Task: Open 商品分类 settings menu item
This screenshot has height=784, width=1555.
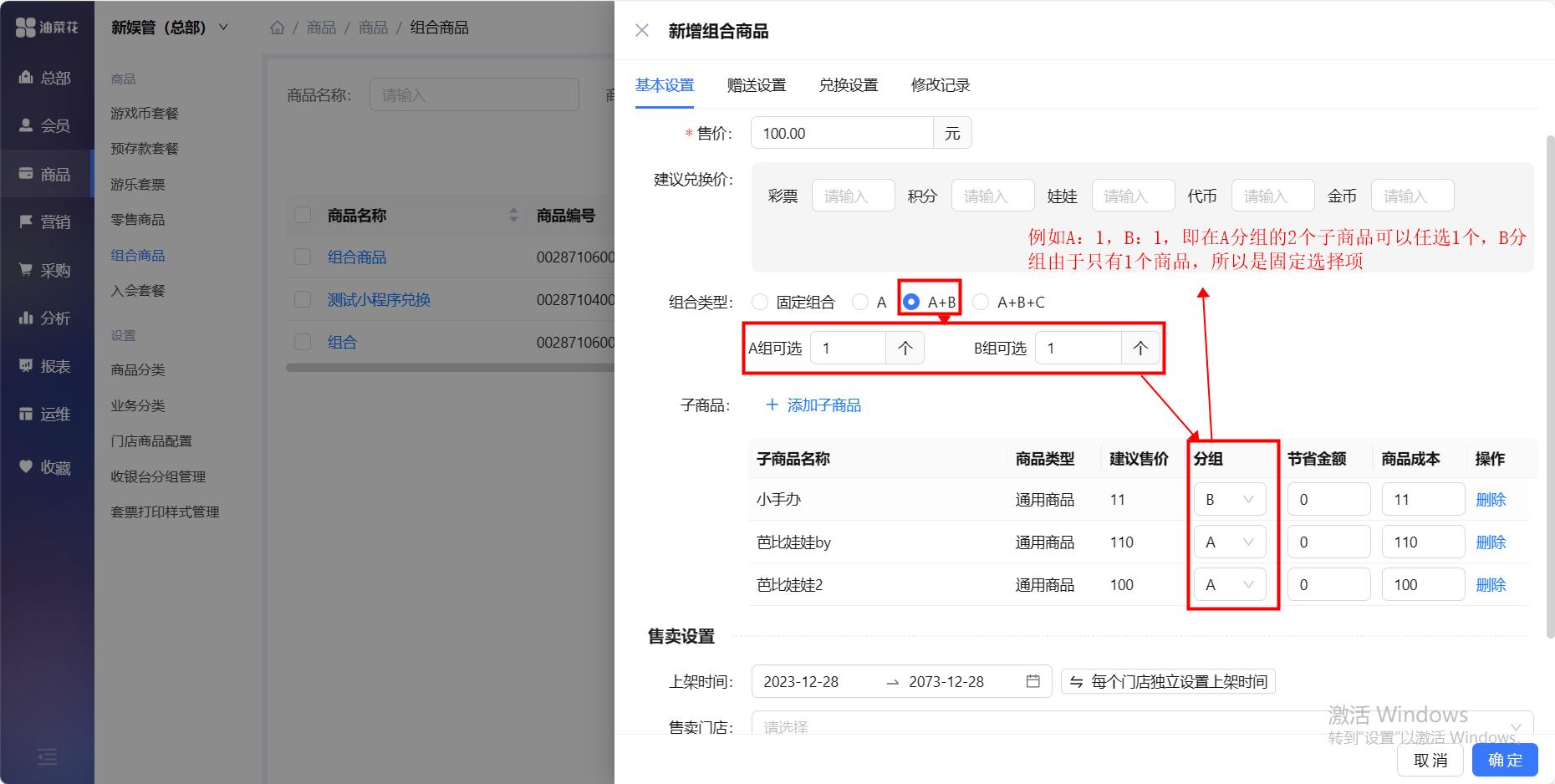Action: point(138,369)
